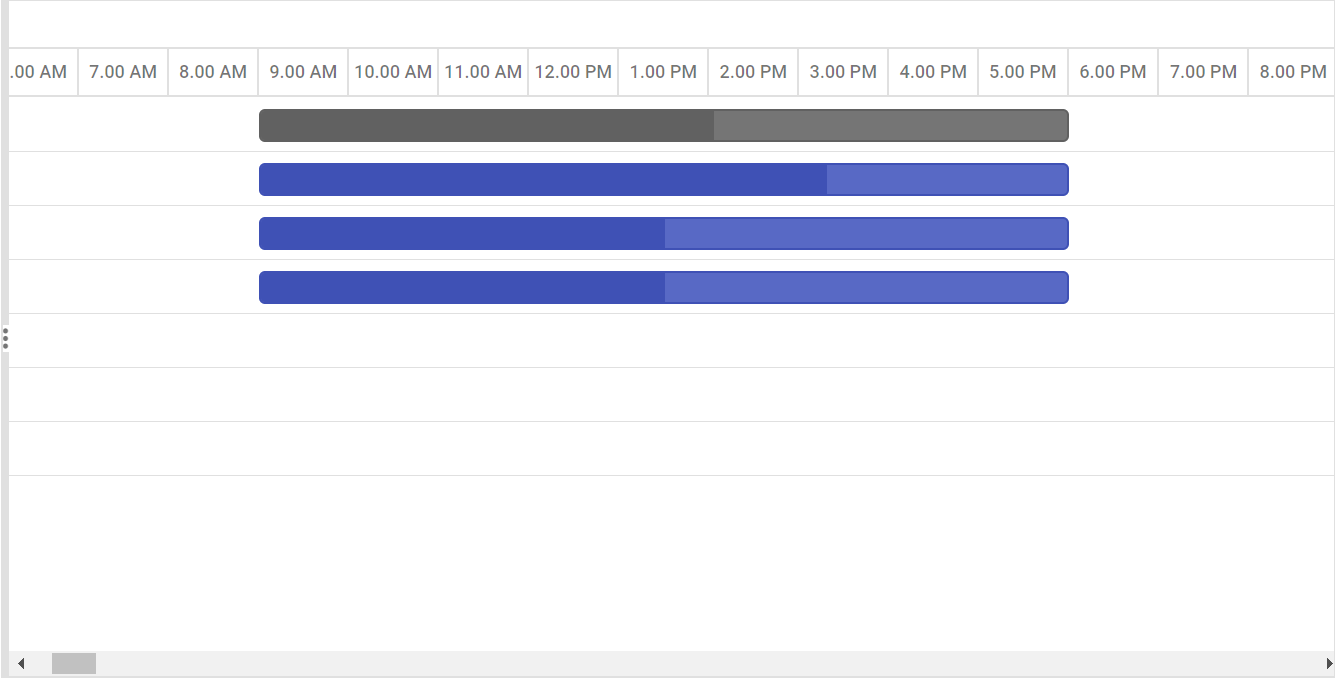Click the 3.00 PM timeline header cell
1336x679 pixels.
pyautogui.click(x=843, y=72)
